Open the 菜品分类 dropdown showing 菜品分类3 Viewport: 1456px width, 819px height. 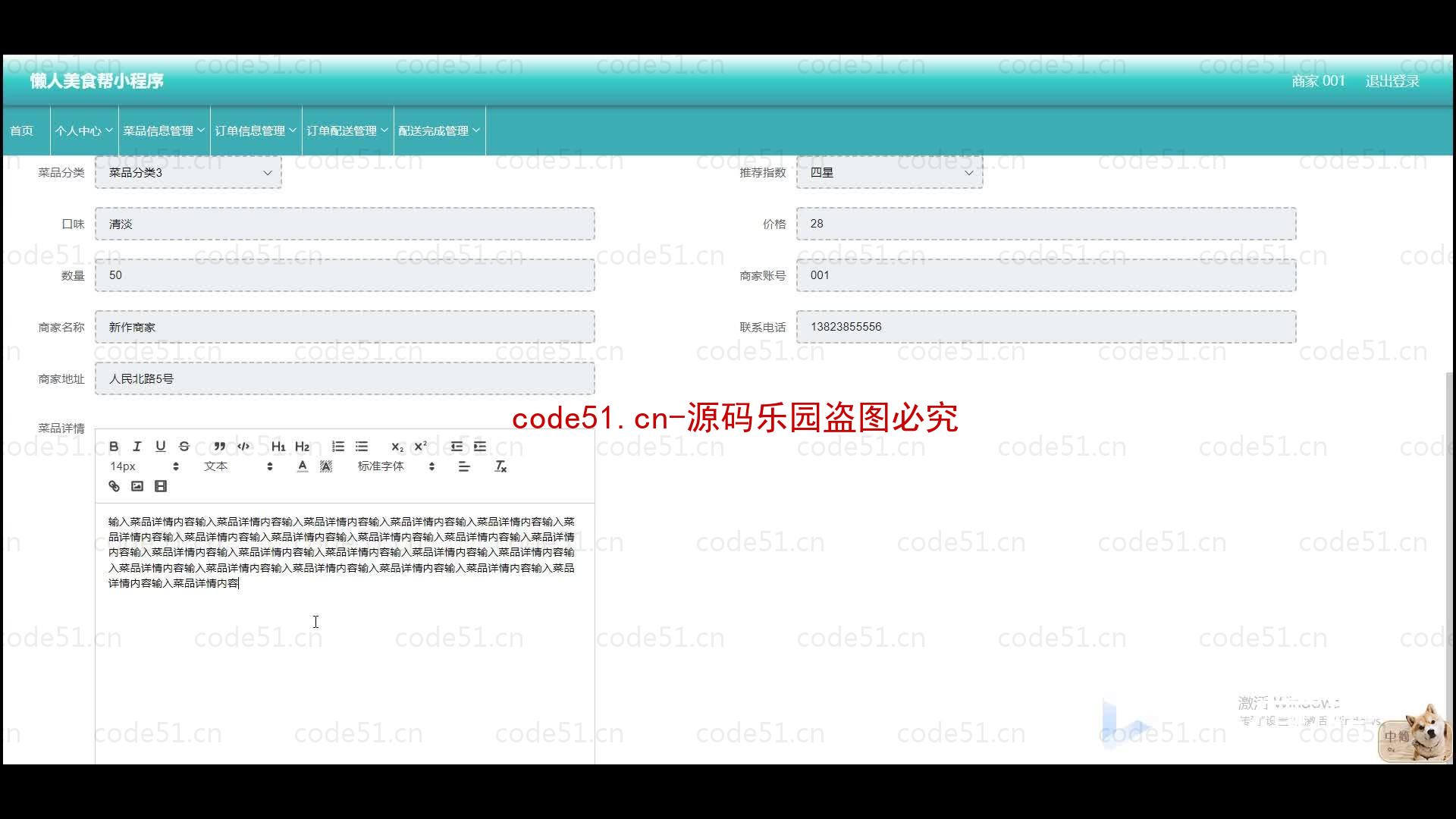(188, 172)
